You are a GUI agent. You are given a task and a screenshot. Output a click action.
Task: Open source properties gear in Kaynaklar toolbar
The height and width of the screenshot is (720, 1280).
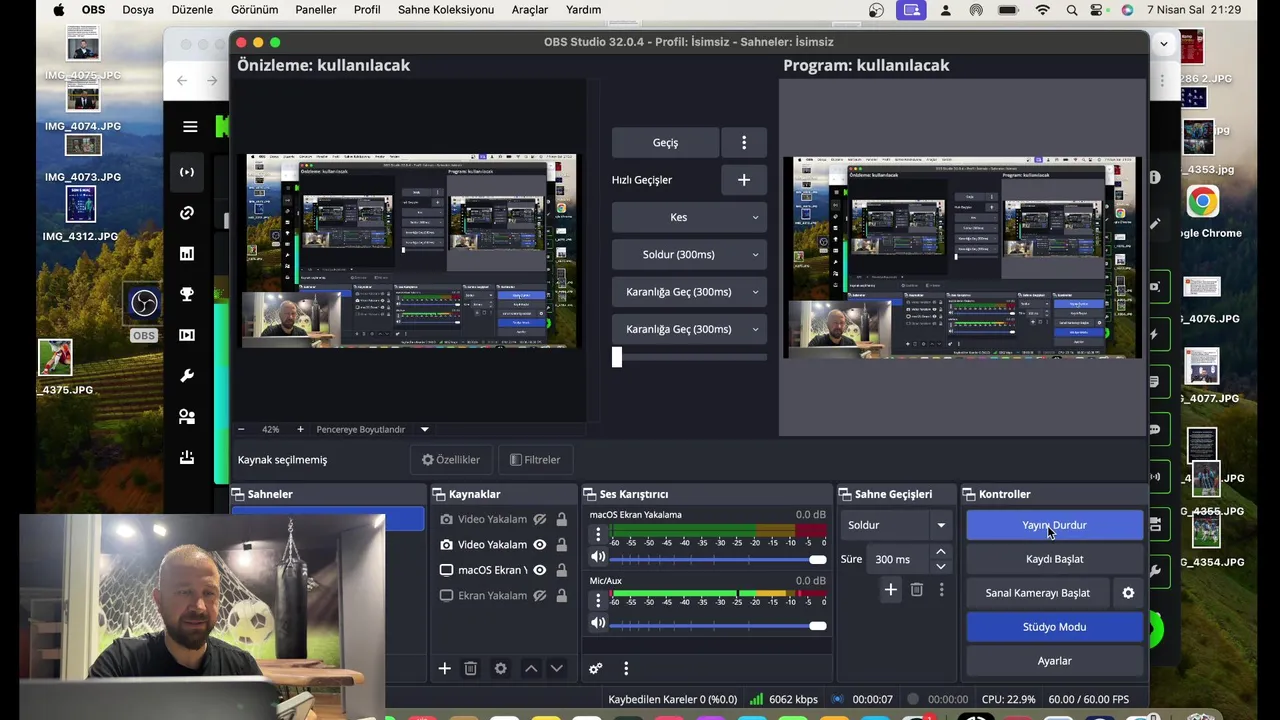click(x=501, y=668)
